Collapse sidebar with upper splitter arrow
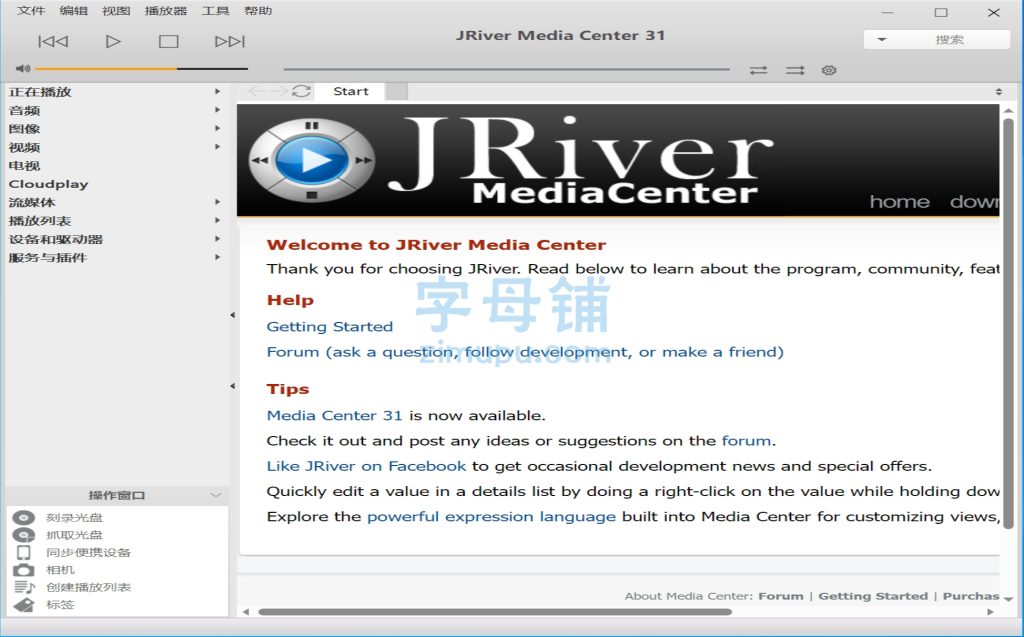This screenshot has width=1024, height=637. click(x=232, y=315)
